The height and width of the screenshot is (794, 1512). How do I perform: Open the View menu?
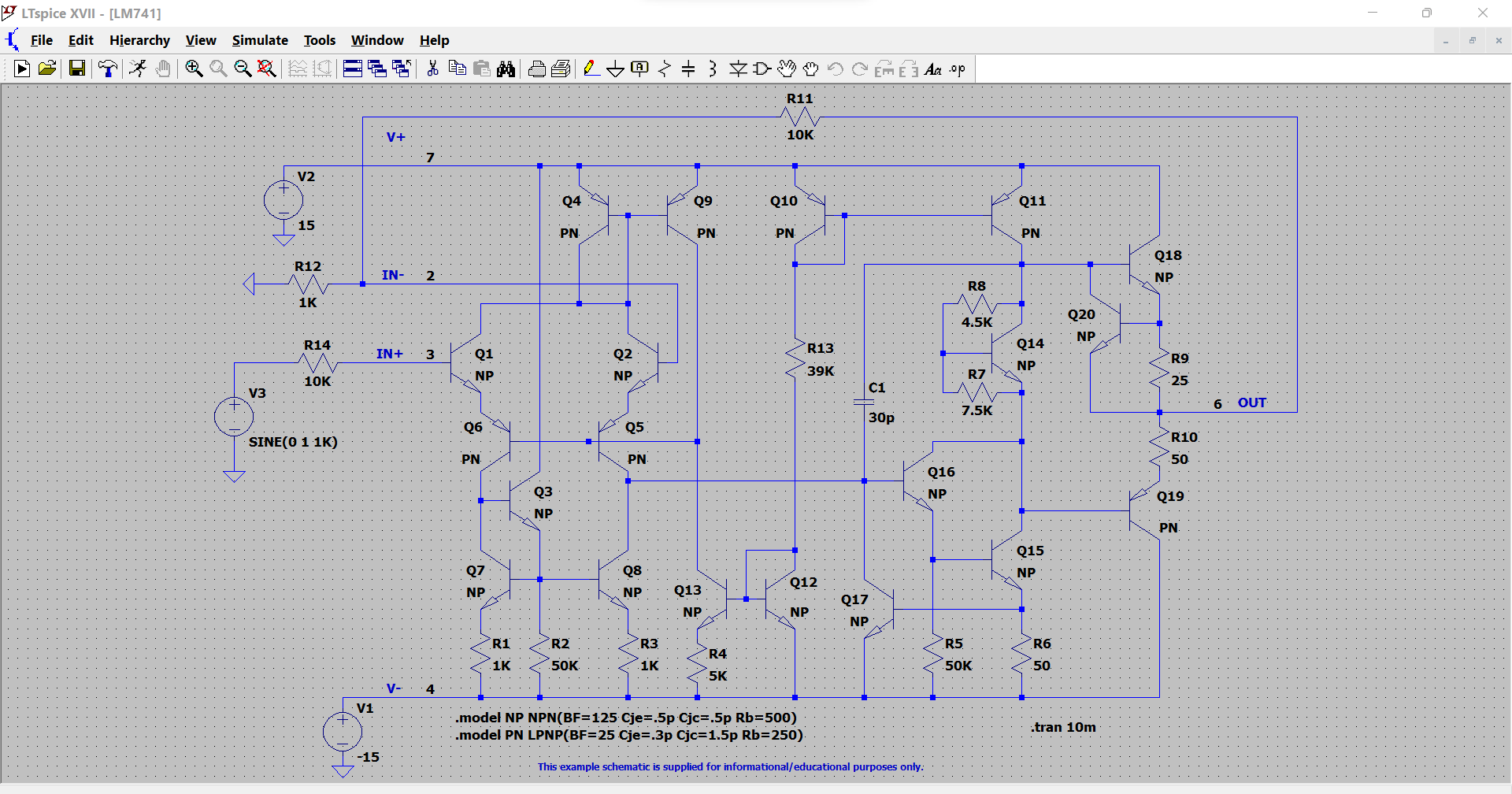pyautogui.click(x=201, y=40)
